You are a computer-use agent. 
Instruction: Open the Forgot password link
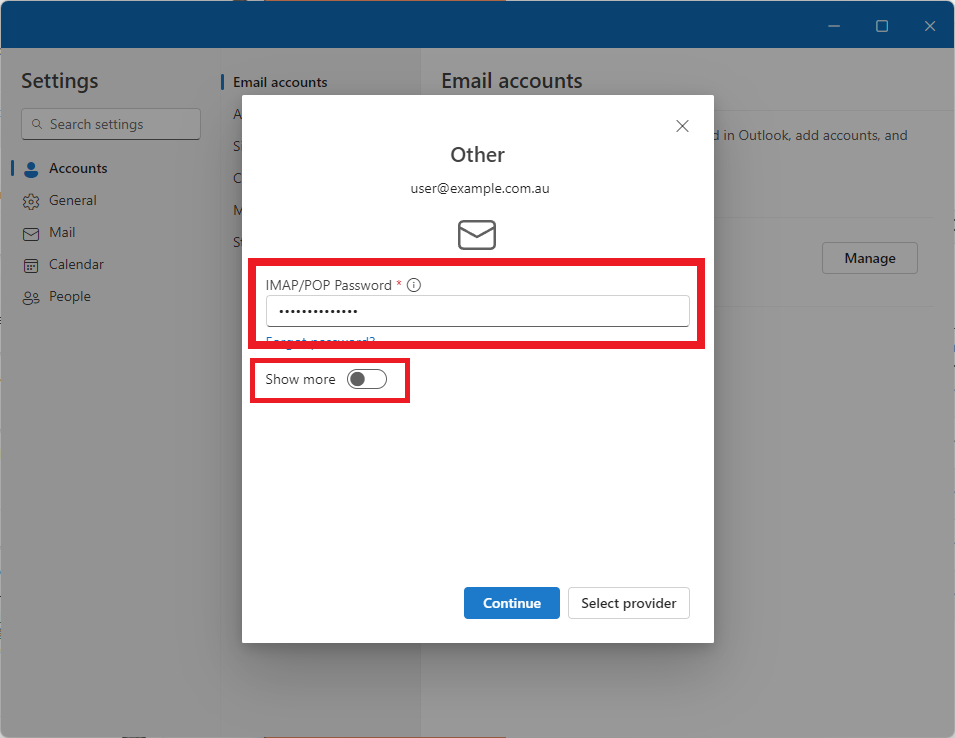pyautogui.click(x=320, y=341)
